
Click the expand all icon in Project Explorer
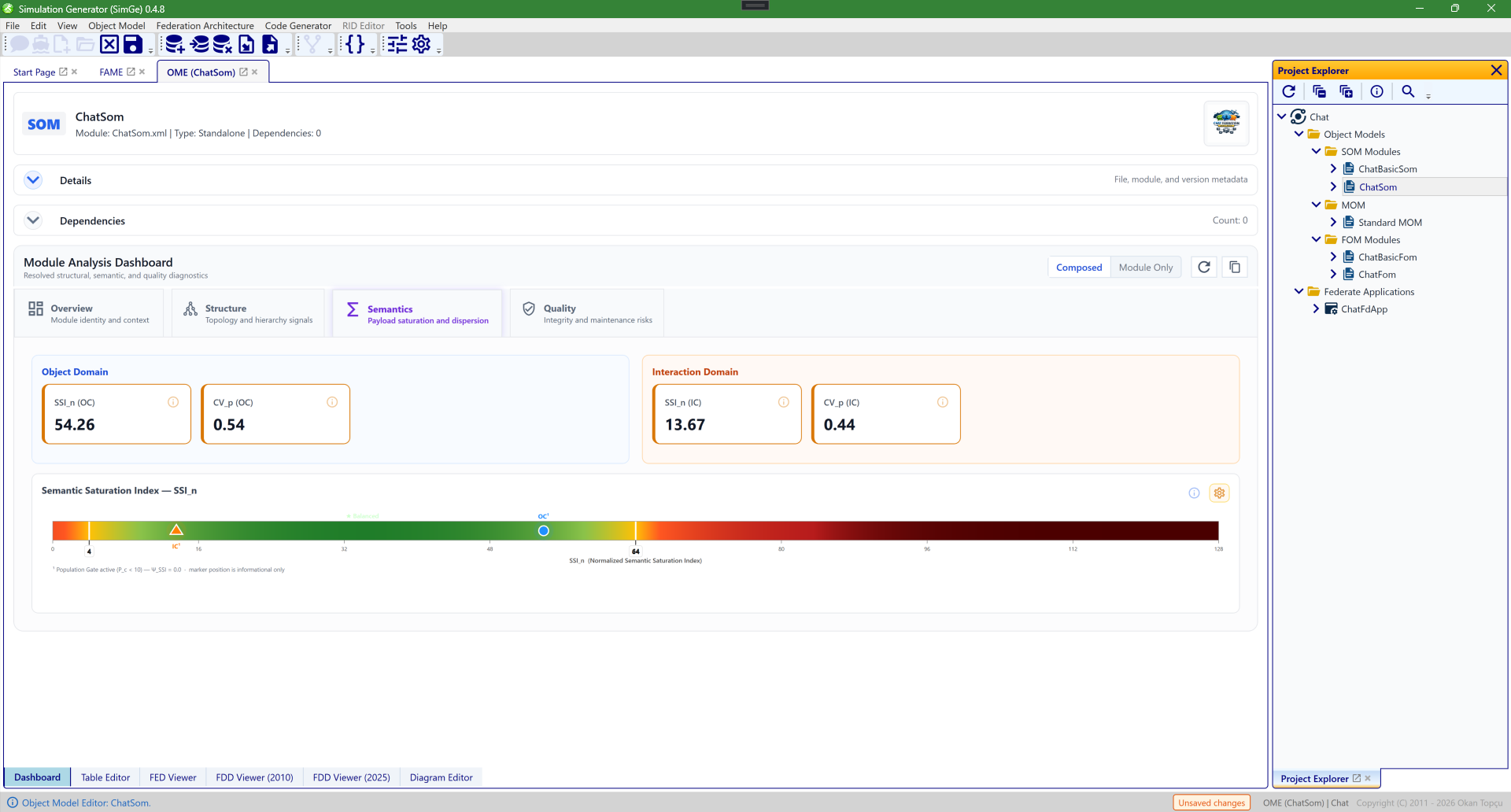1347,91
